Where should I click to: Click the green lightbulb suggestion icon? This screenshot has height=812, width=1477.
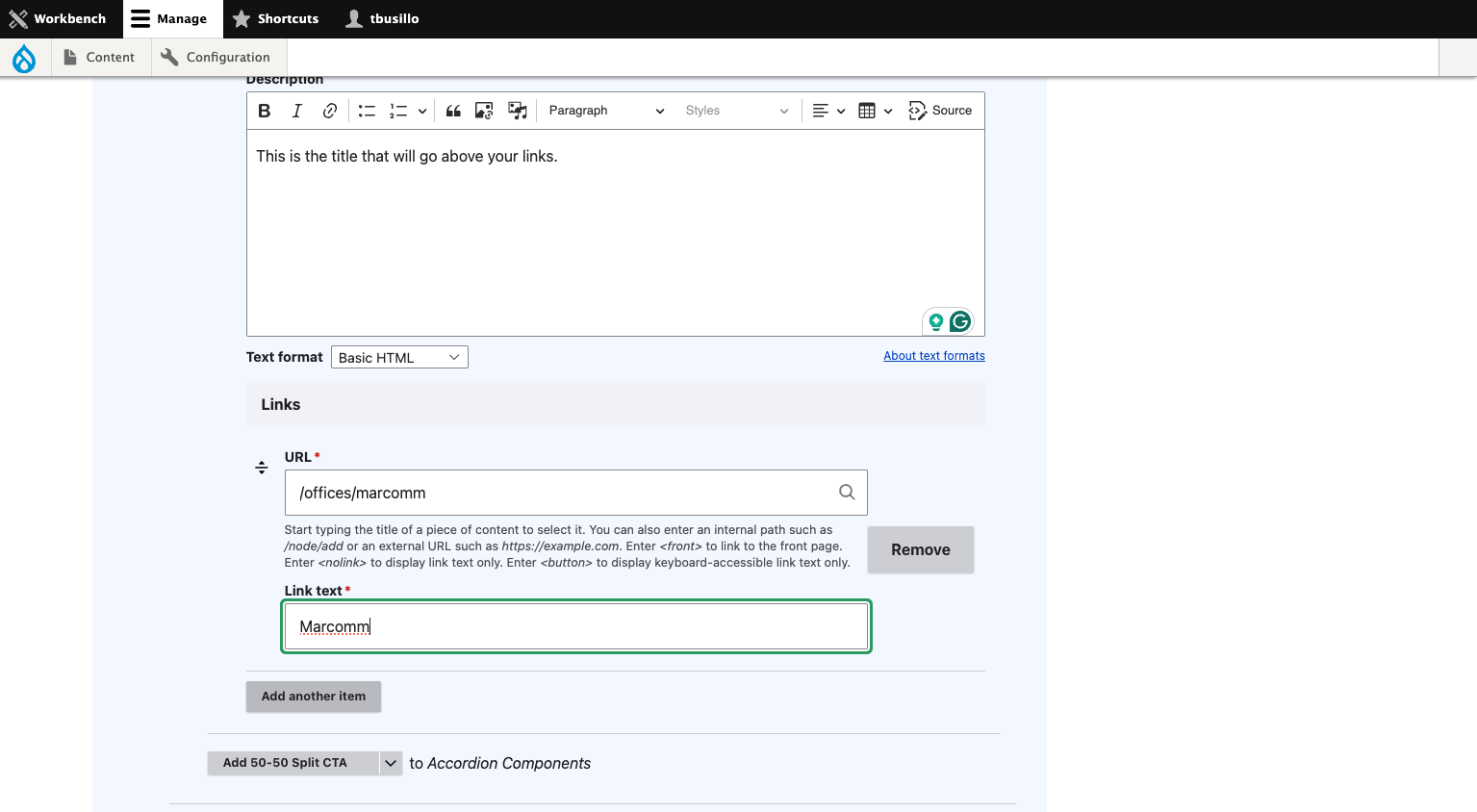(935, 321)
